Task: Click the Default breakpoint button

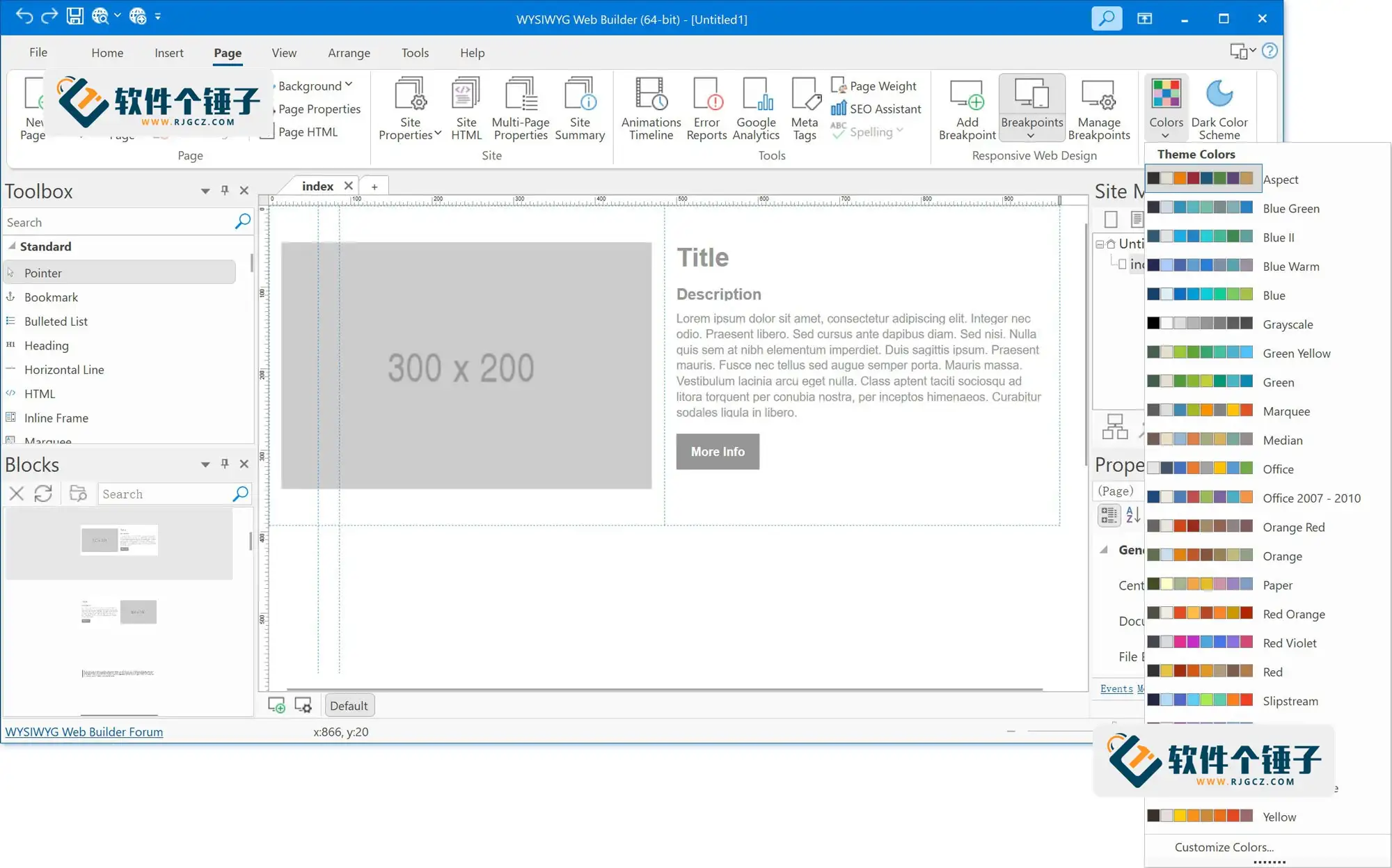Action: [349, 705]
